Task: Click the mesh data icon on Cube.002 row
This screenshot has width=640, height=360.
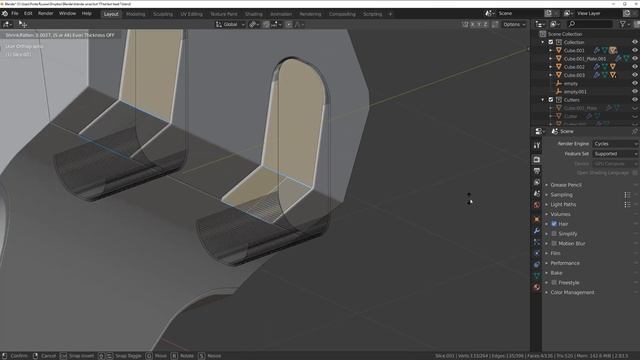Action: (x=604, y=67)
